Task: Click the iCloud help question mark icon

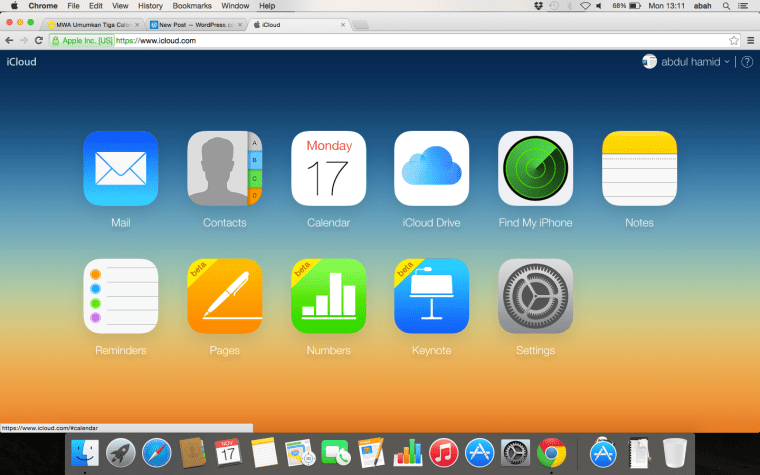Action: point(747,62)
